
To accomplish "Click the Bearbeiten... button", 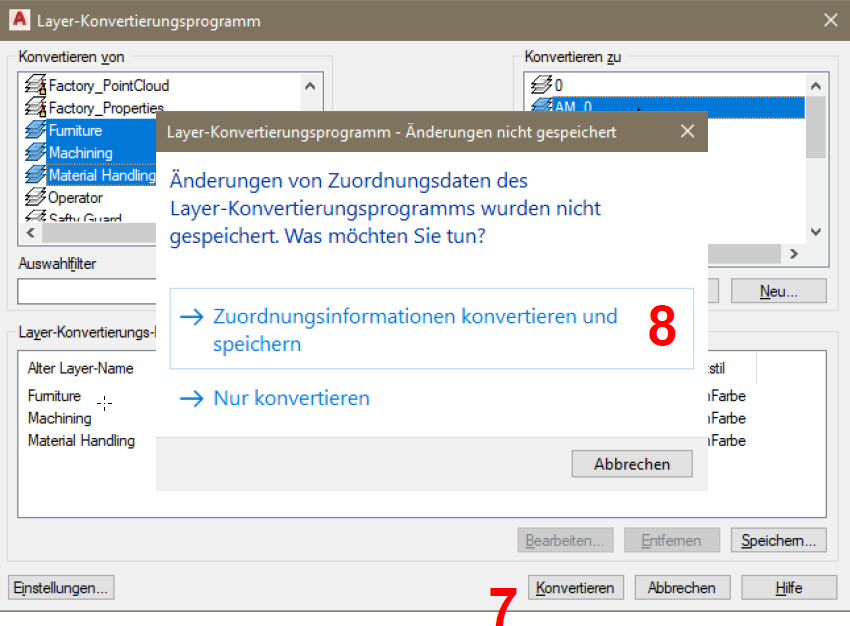I will 565,540.
